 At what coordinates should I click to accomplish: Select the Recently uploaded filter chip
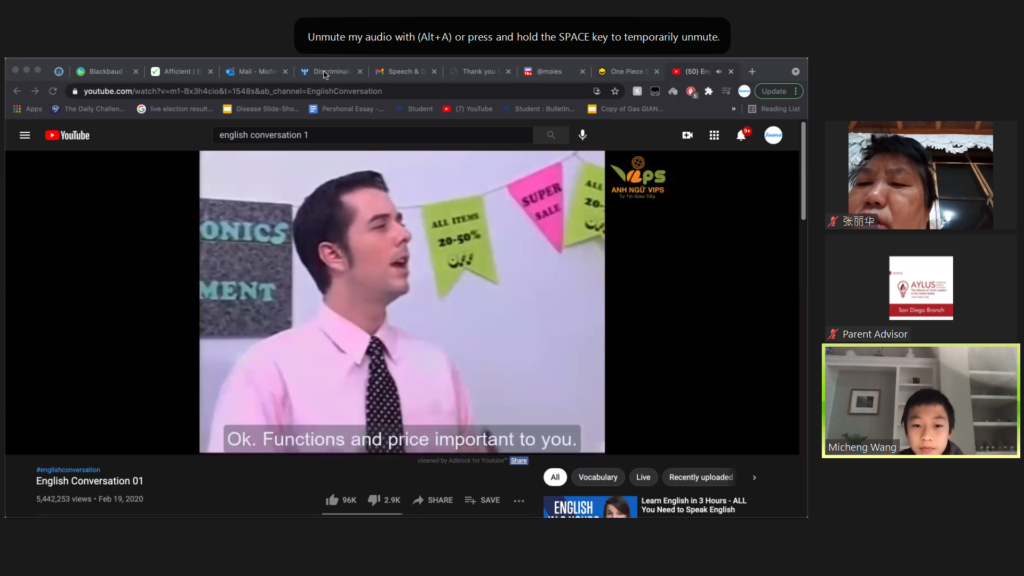(x=701, y=477)
